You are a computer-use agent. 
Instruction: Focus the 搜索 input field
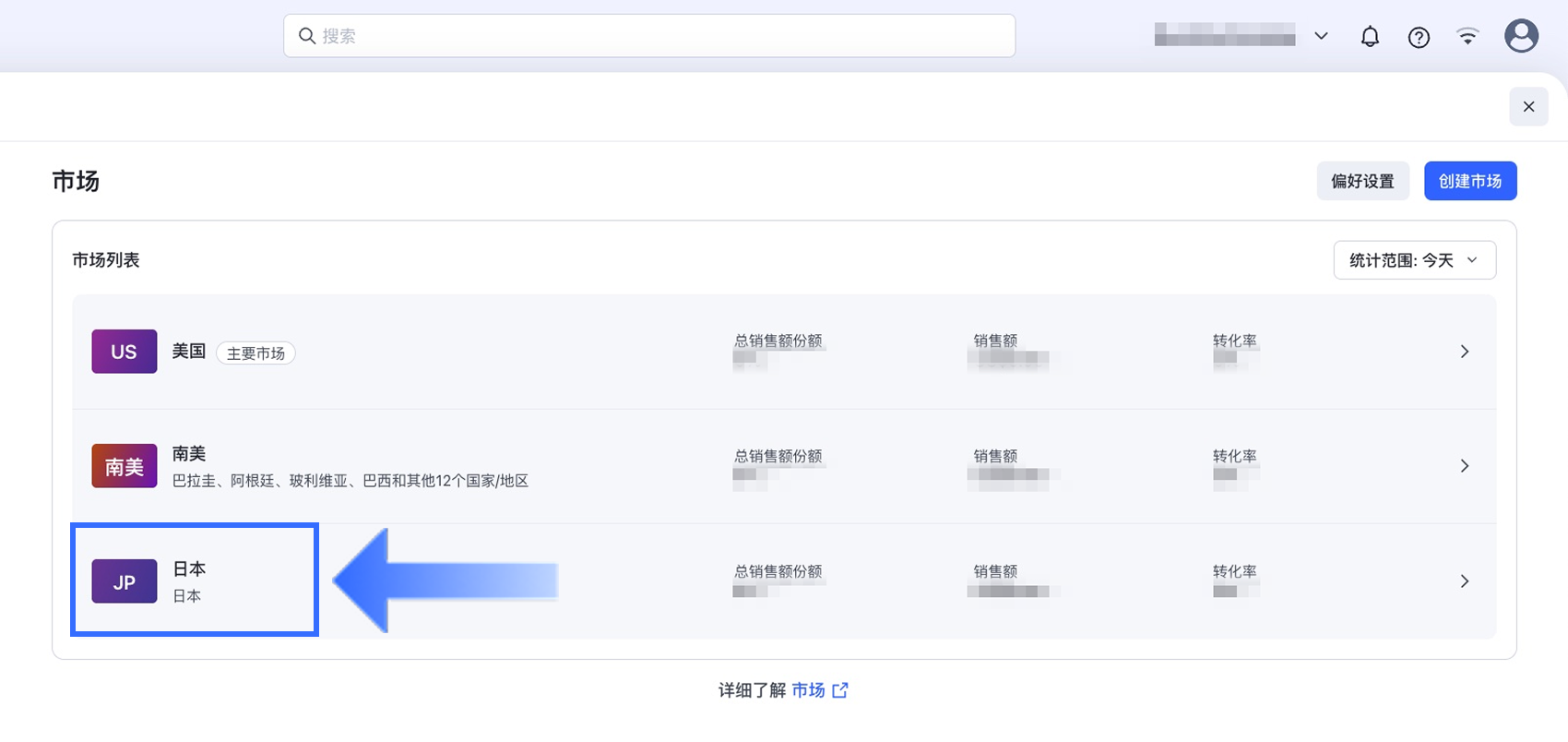pos(664,36)
